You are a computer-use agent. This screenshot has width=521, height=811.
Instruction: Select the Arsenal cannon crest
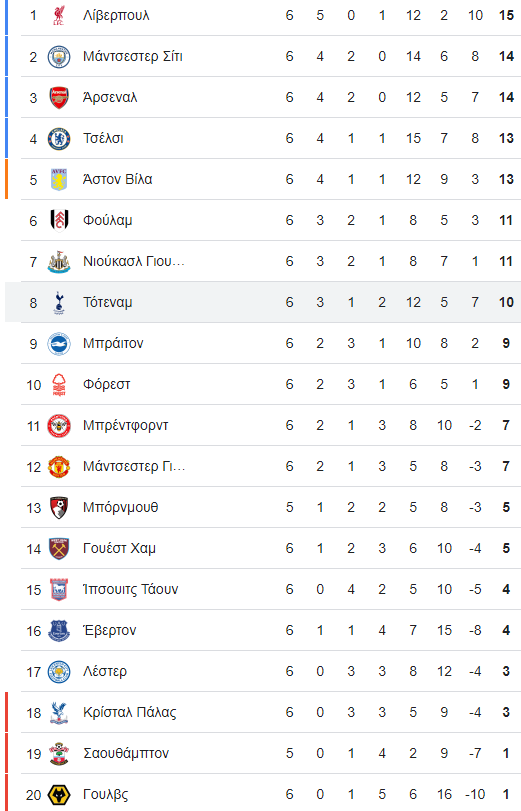[59, 97]
